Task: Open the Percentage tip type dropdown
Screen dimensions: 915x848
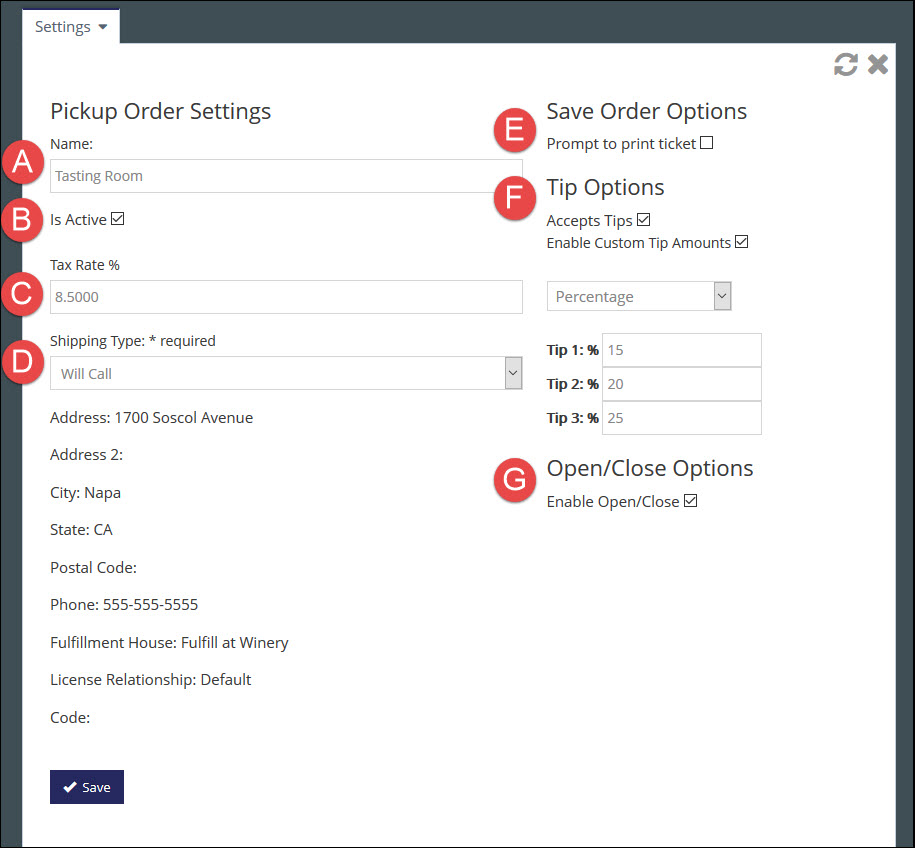Action: (722, 295)
